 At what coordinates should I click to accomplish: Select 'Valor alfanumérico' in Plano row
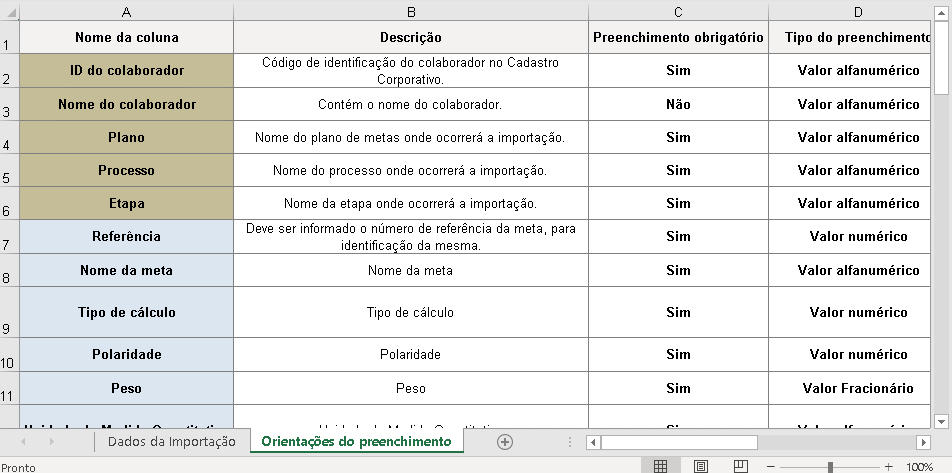[x=849, y=137]
